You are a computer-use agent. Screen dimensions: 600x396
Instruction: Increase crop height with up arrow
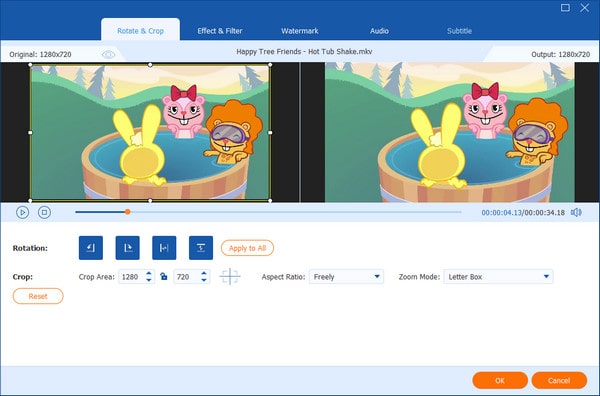click(x=204, y=273)
